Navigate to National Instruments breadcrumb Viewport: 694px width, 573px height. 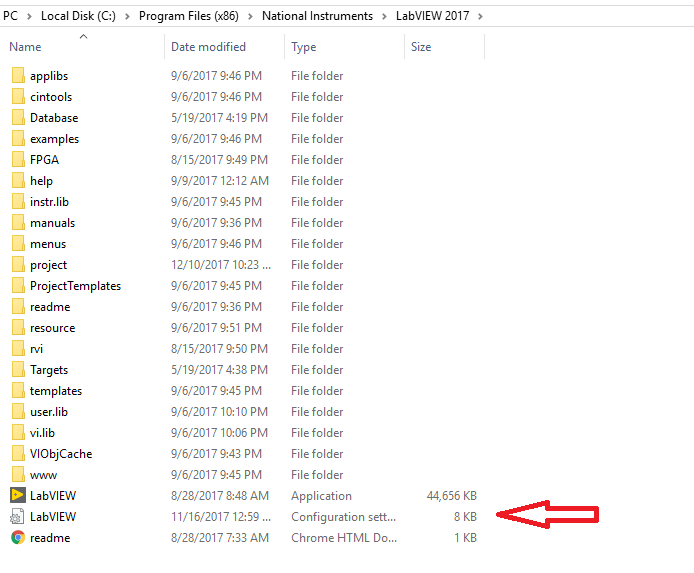pos(317,16)
